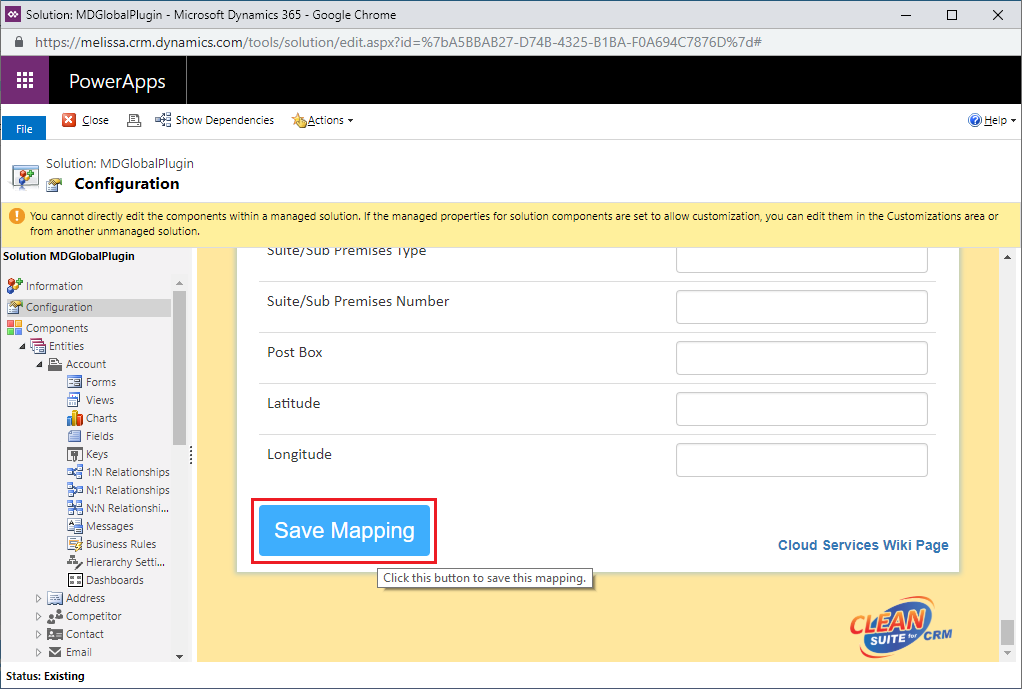
Task: Open the Help dropdown arrow
Action: point(1014,121)
